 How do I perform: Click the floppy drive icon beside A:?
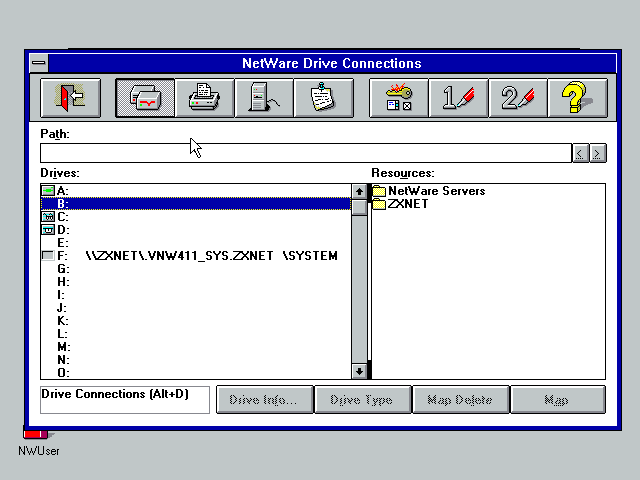[x=48, y=191]
